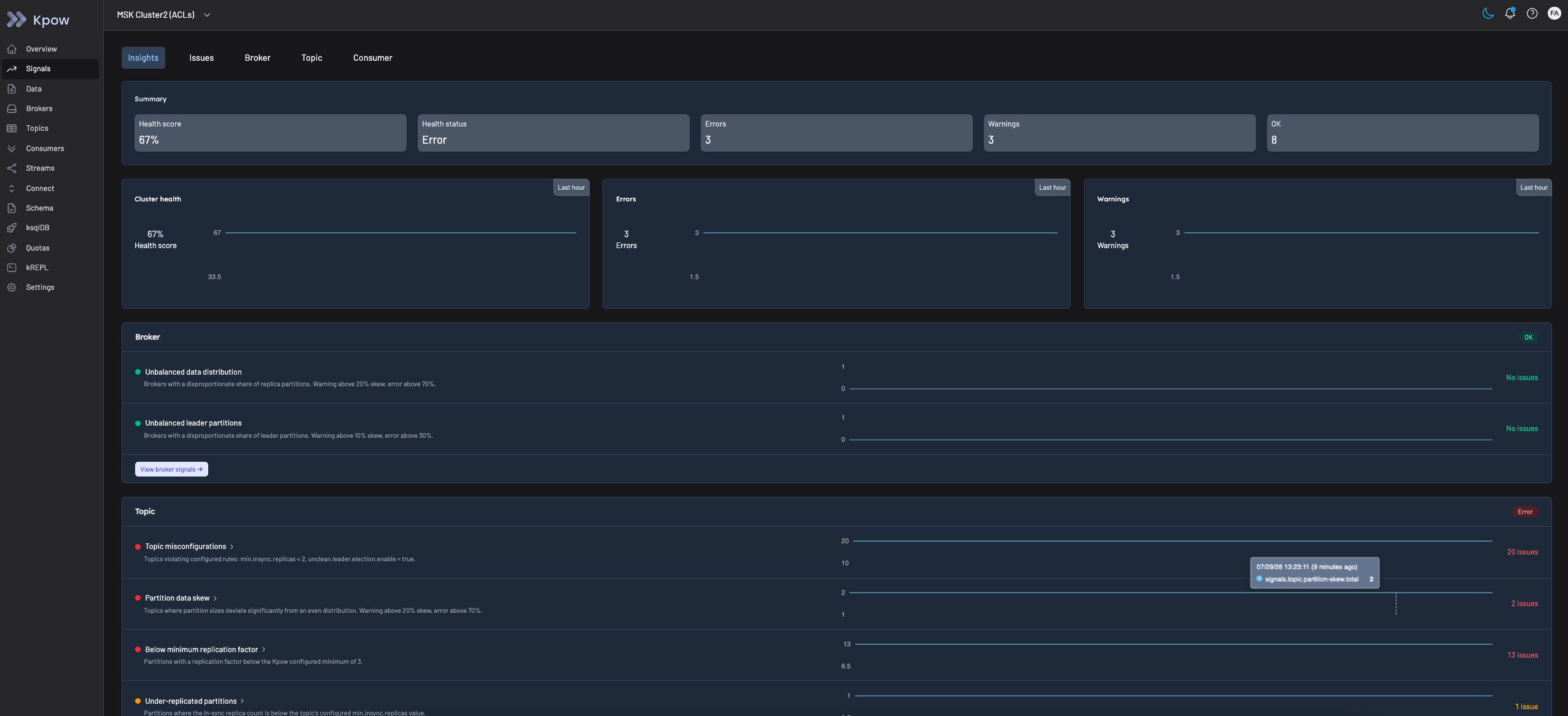Click the 13 issues label
Viewport: 1568px width, 716px height.
tap(1523, 655)
